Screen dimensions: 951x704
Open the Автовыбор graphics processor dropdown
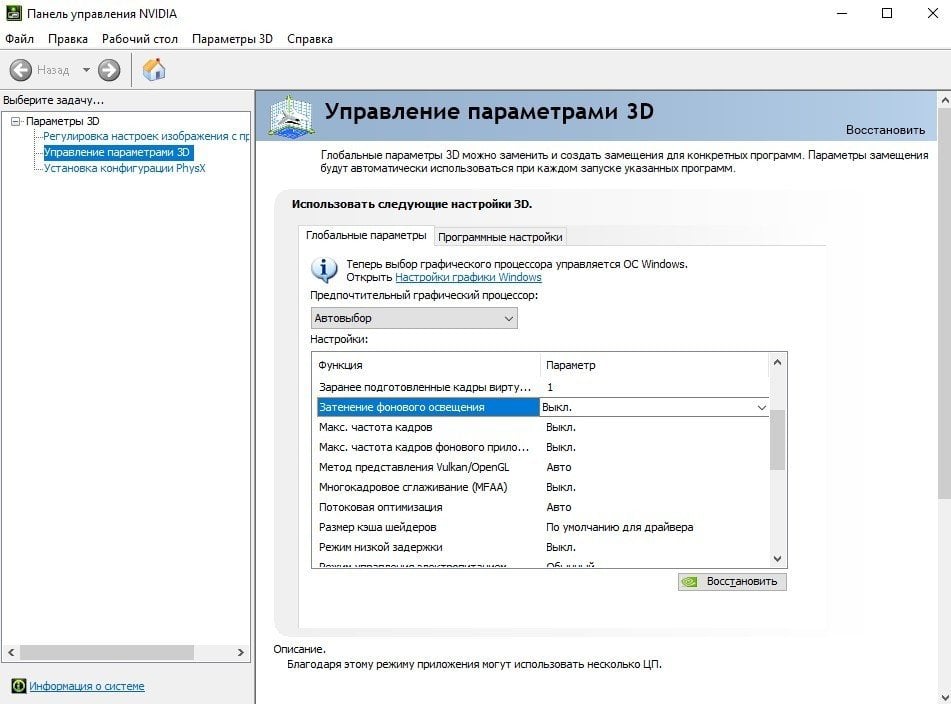414,318
